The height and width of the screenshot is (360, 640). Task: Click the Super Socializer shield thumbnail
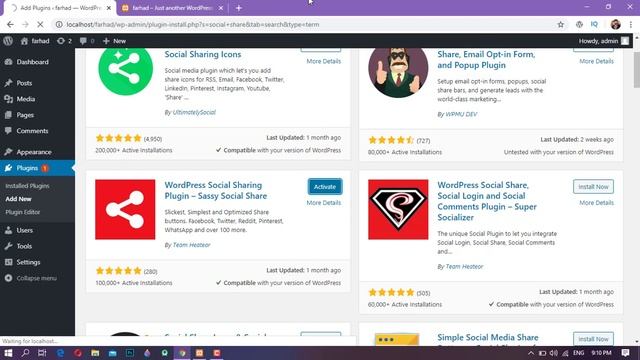click(398, 209)
